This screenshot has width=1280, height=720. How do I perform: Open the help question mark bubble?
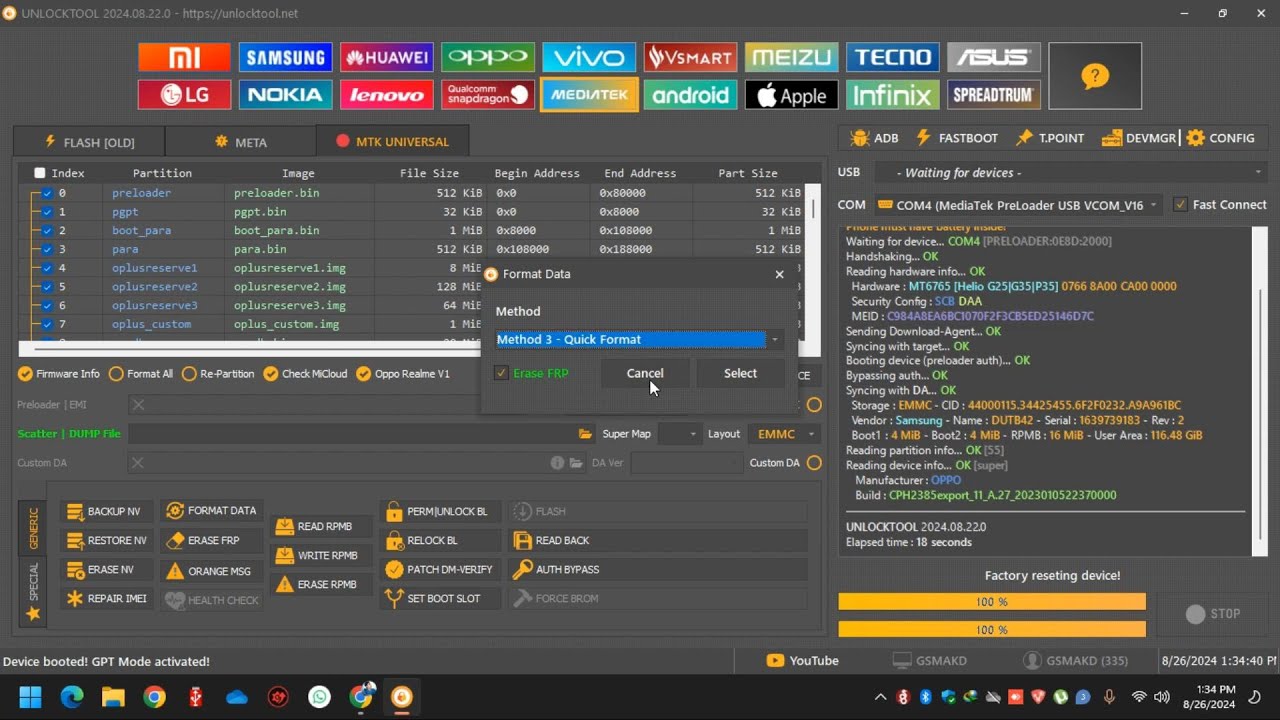pos(1095,76)
